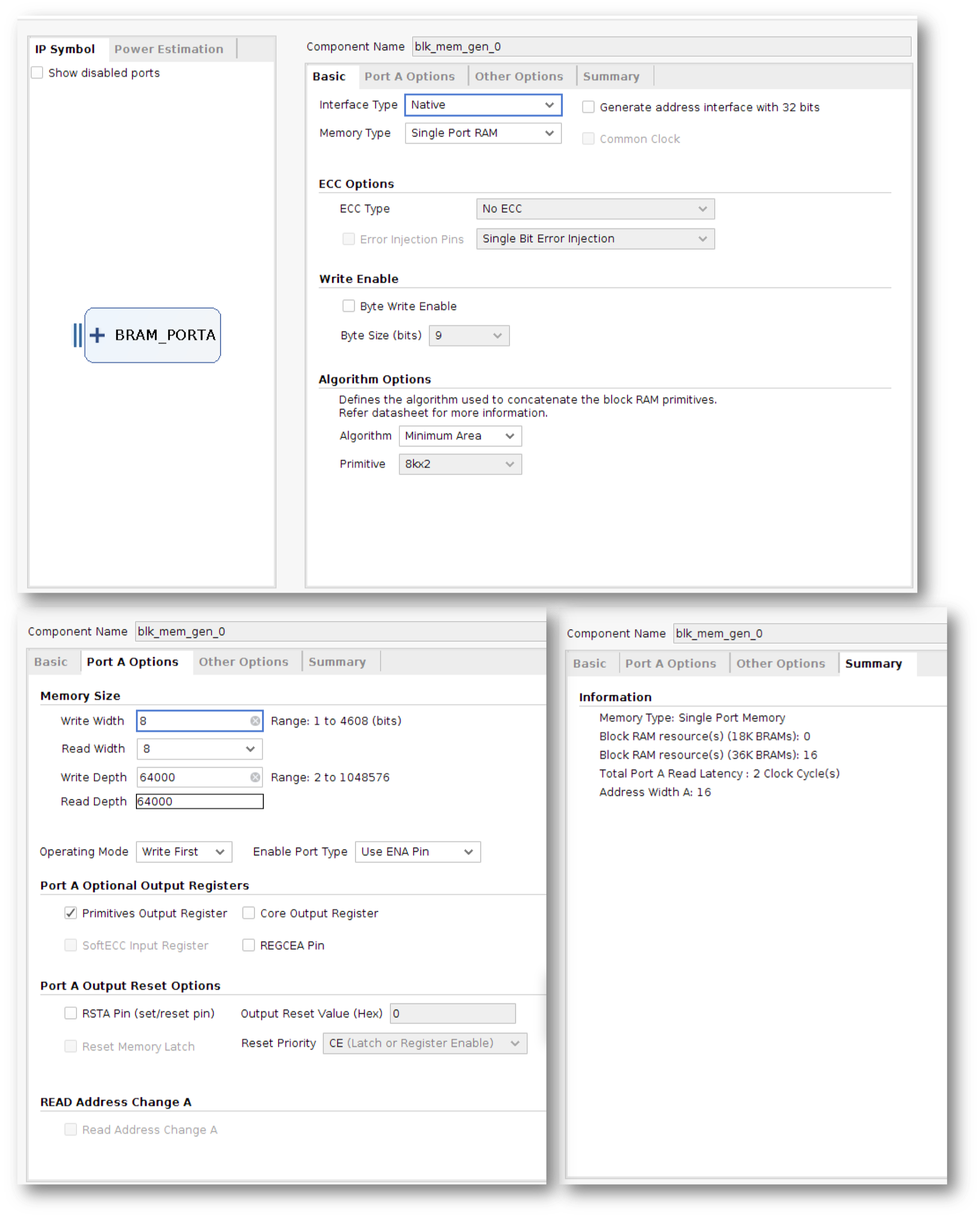Click the top Component Name text field
The image size is (980, 1217).
pos(660,47)
